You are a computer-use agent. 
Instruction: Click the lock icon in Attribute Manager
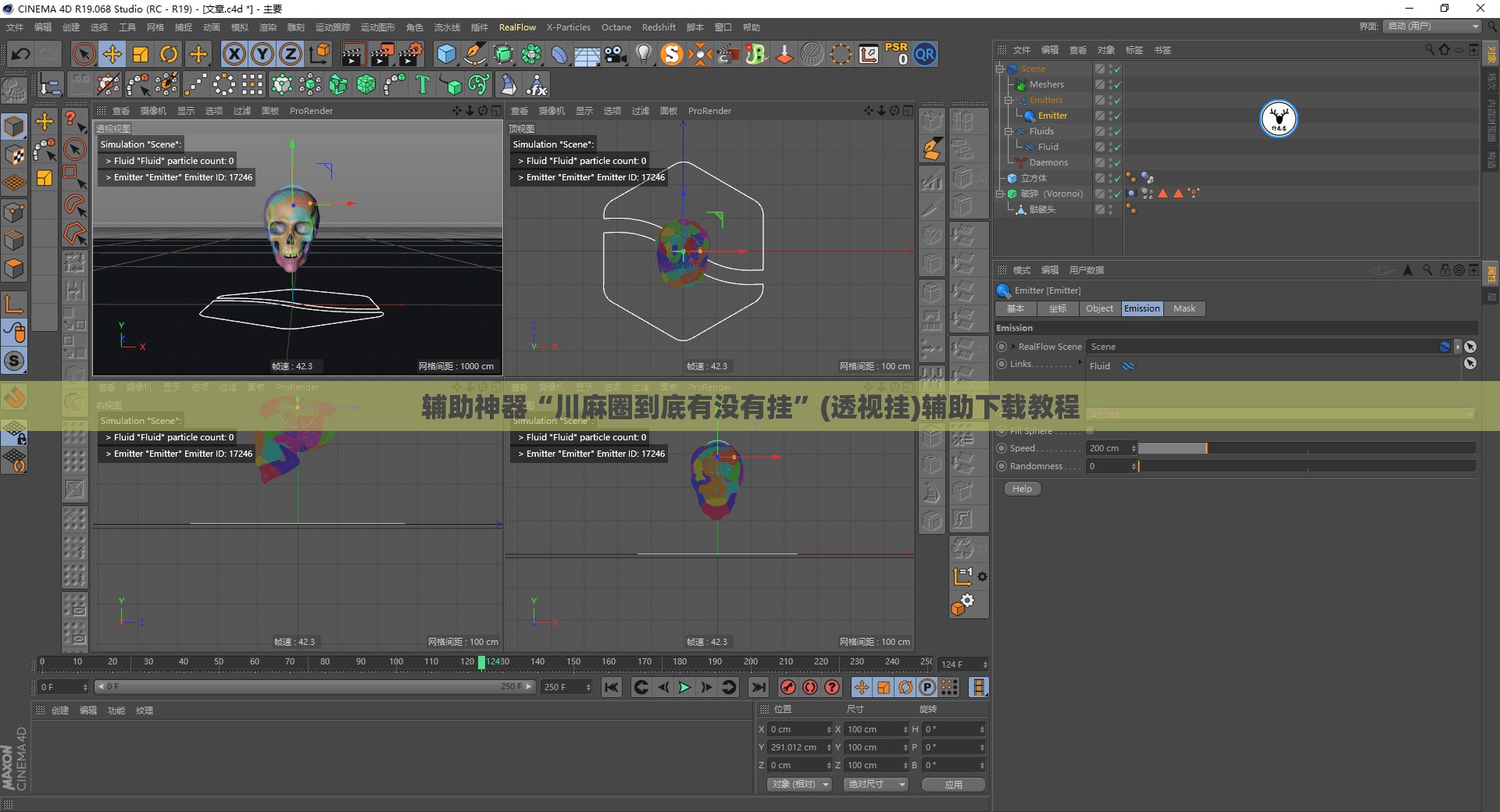click(1445, 269)
